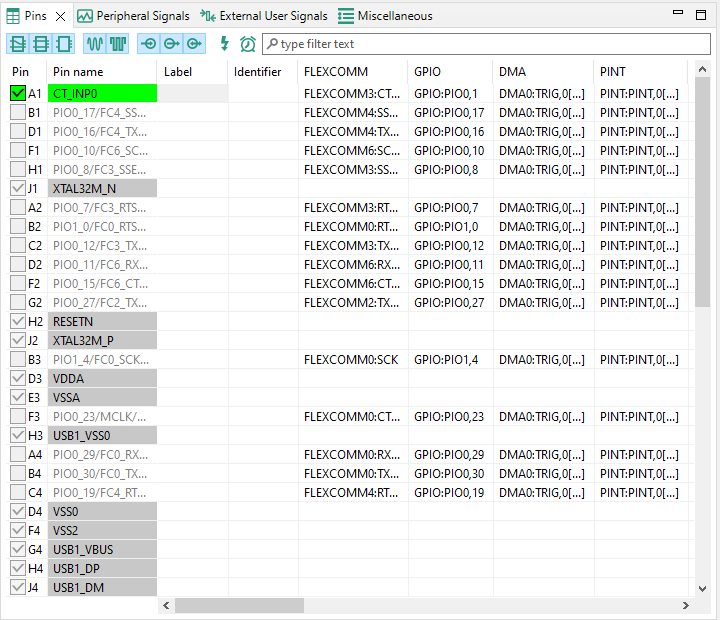Check the C4 pin checkbox
The width and height of the screenshot is (720, 620).
point(17,492)
